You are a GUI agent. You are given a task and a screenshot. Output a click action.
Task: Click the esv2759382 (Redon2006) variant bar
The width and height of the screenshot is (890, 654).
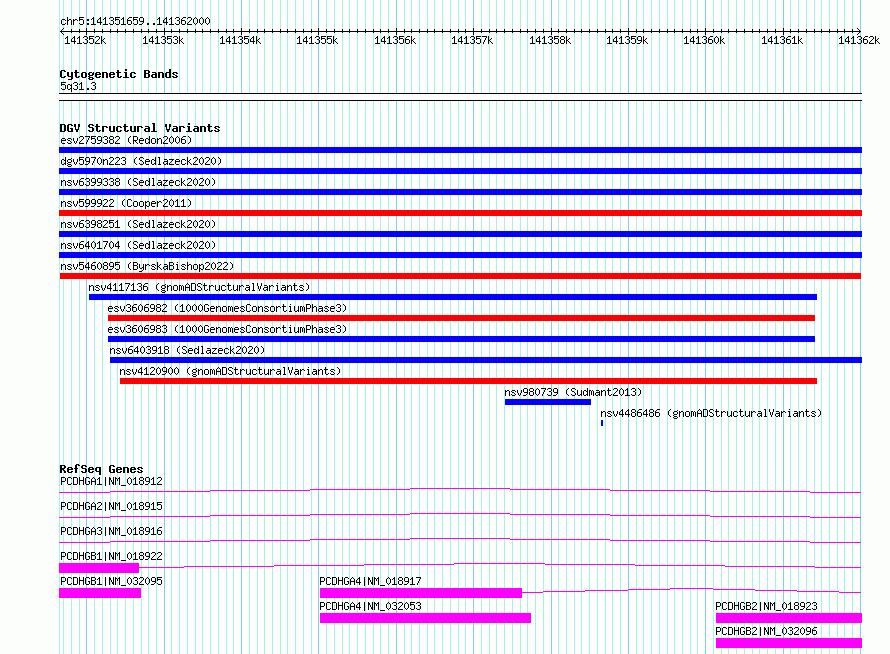[x=460, y=150]
